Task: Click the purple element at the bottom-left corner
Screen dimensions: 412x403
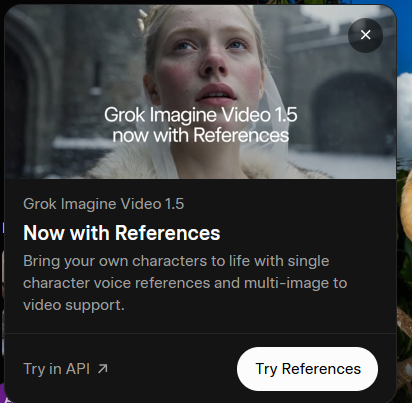Action: tap(3, 393)
